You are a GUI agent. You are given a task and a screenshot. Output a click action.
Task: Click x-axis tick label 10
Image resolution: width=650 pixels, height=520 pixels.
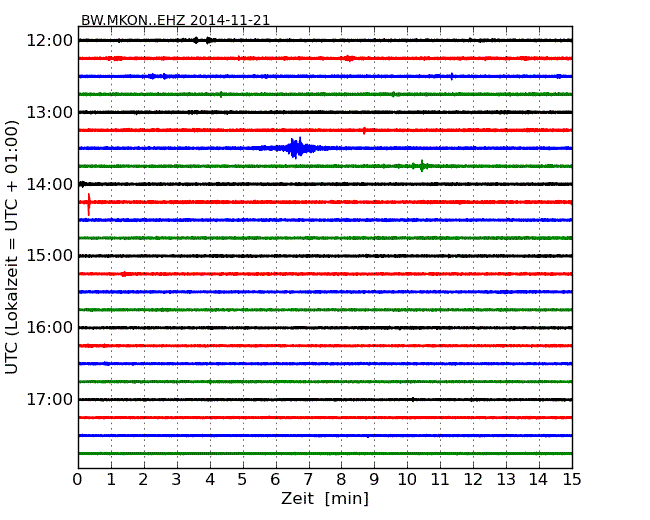pos(407,479)
